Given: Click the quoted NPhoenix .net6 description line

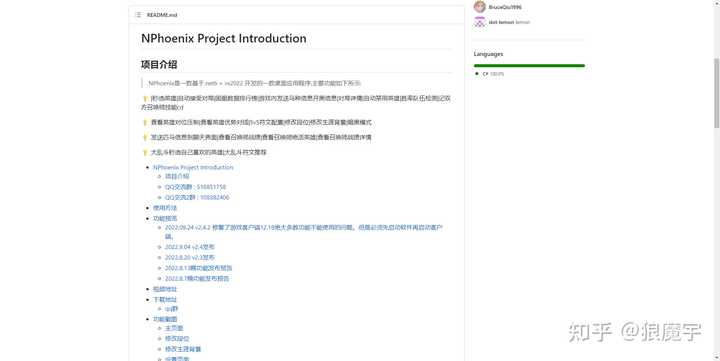Looking at the screenshot, I should [x=254, y=83].
